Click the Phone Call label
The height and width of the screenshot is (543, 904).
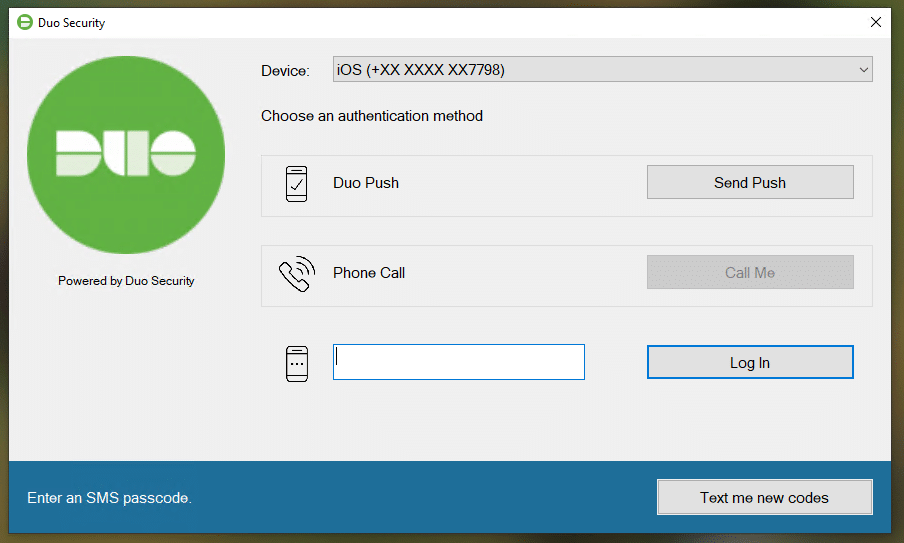(x=369, y=273)
